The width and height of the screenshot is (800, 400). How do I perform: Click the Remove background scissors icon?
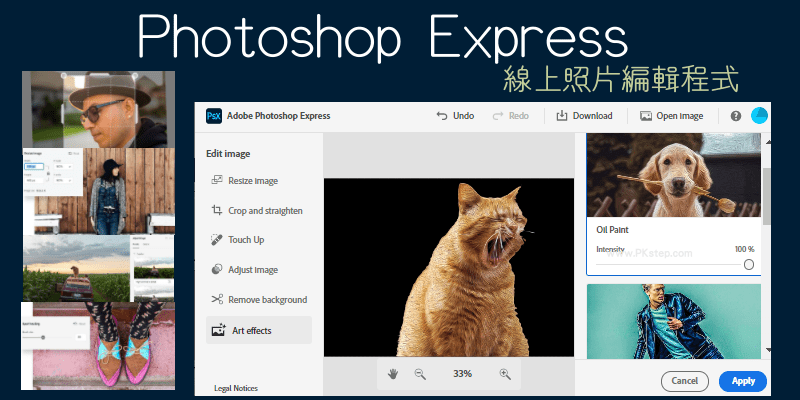[217, 299]
